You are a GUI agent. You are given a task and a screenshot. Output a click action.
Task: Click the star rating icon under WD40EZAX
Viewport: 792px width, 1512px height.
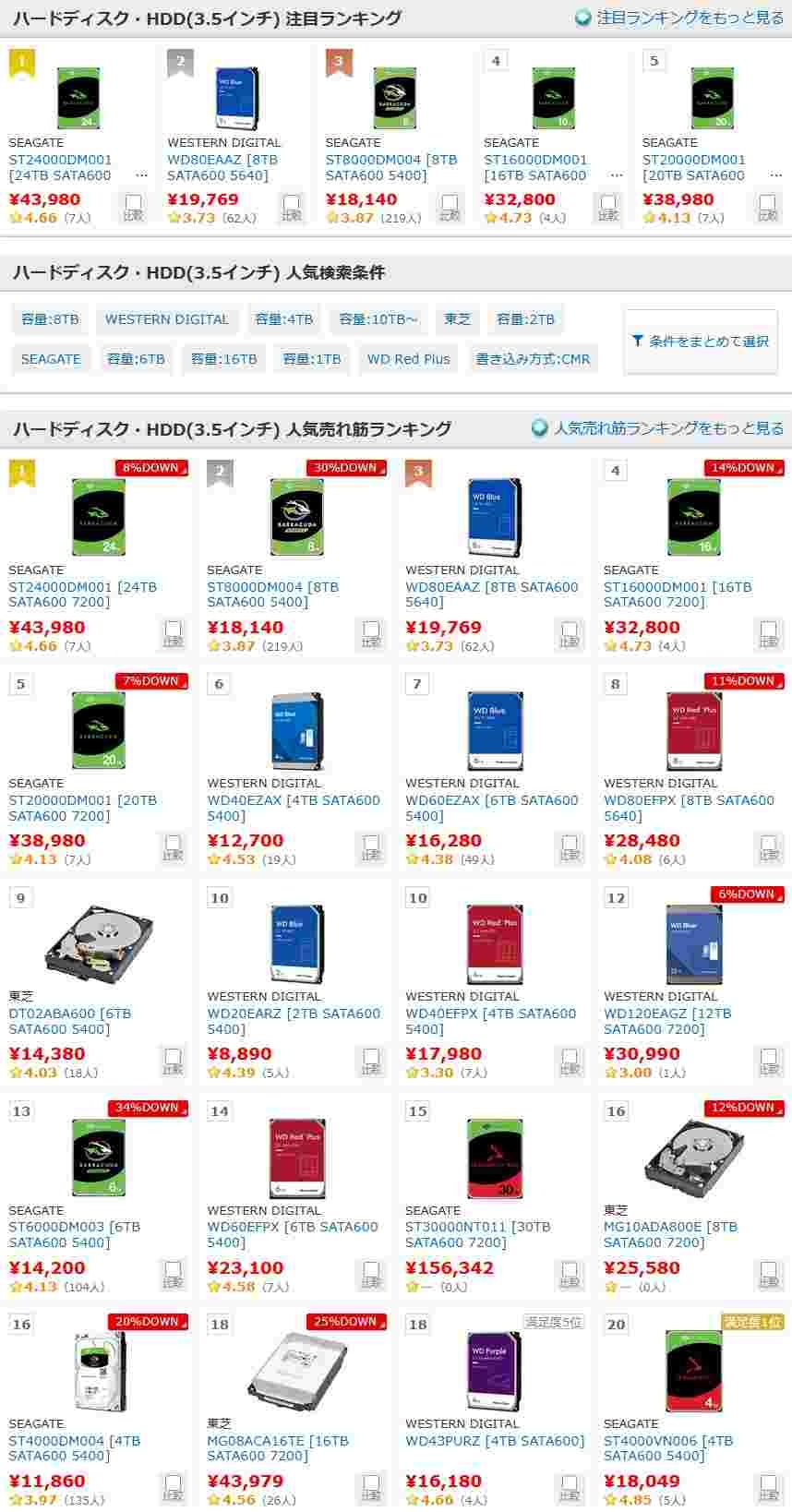tap(214, 859)
